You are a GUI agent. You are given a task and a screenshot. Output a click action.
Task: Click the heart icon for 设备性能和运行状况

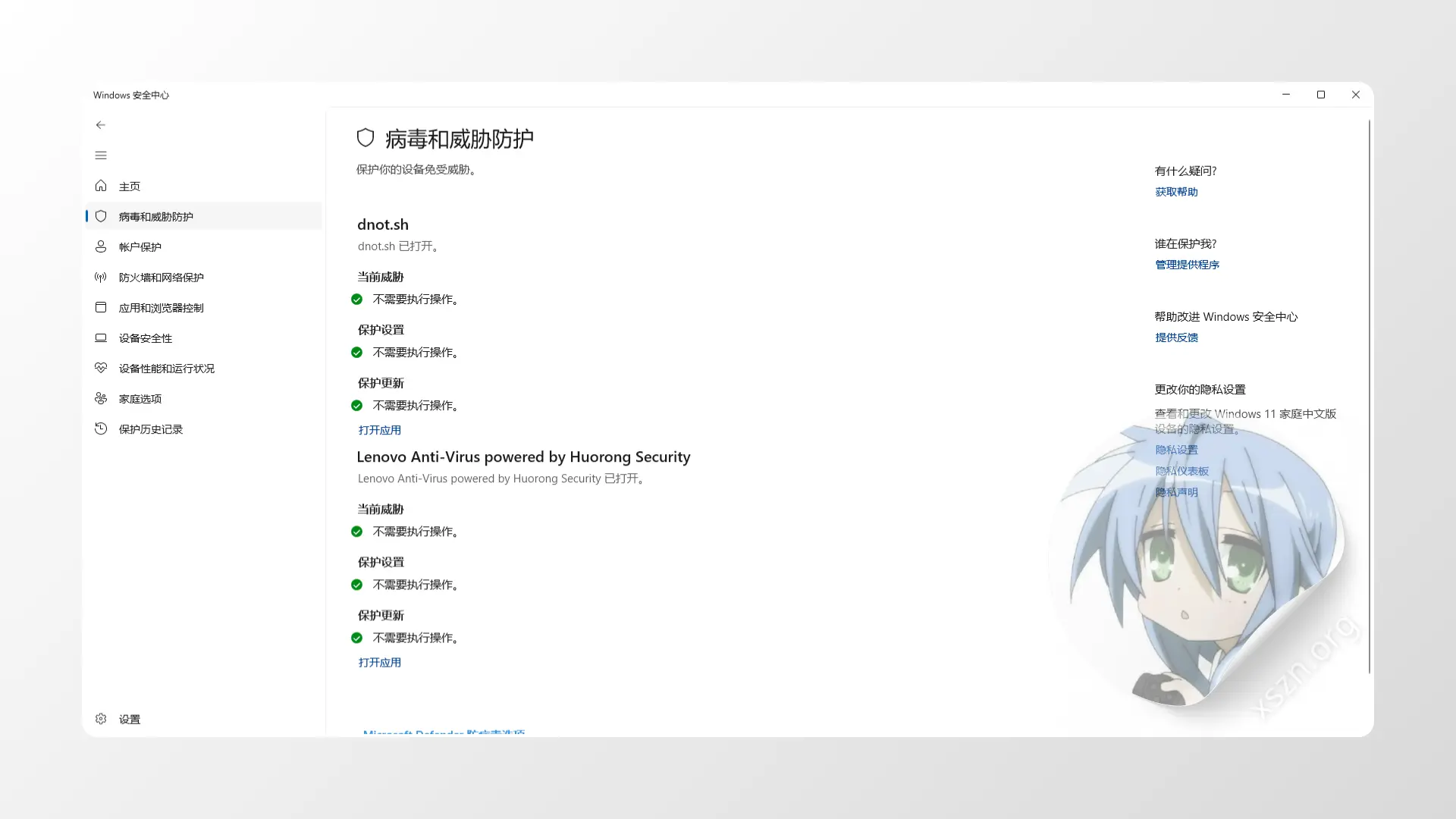pos(101,368)
